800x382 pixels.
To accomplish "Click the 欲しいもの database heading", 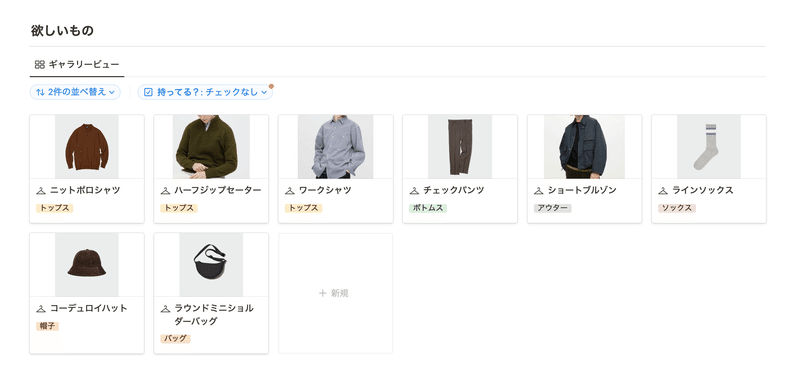I will pos(62,31).
